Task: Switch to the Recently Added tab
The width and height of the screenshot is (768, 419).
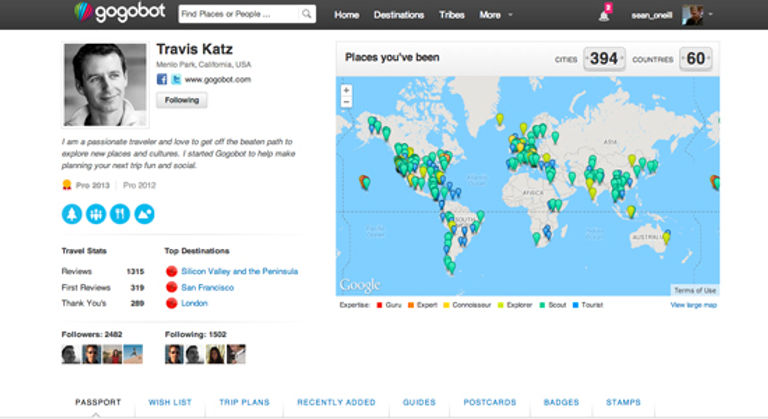Action: [x=336, y=402]
